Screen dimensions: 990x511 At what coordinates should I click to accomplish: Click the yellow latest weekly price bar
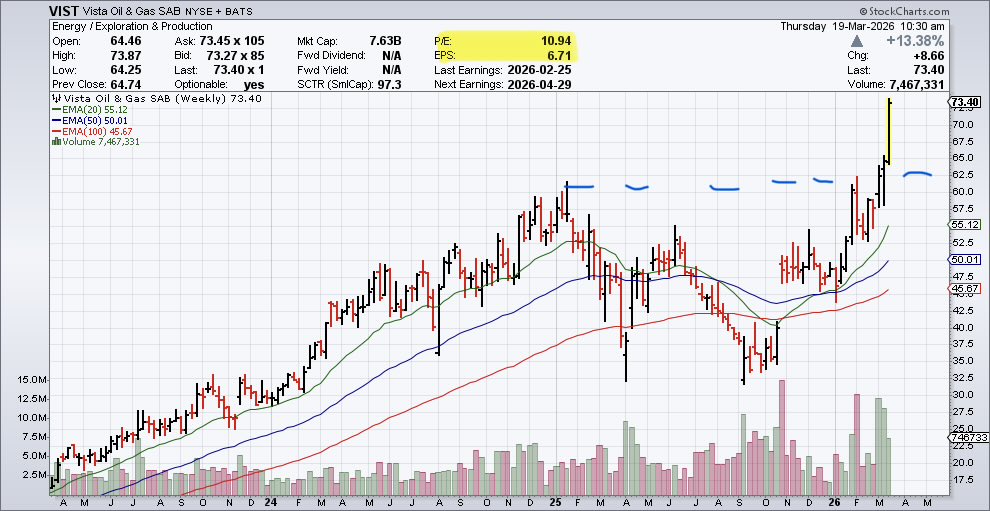pyautogui.click(x=889, y=131)
